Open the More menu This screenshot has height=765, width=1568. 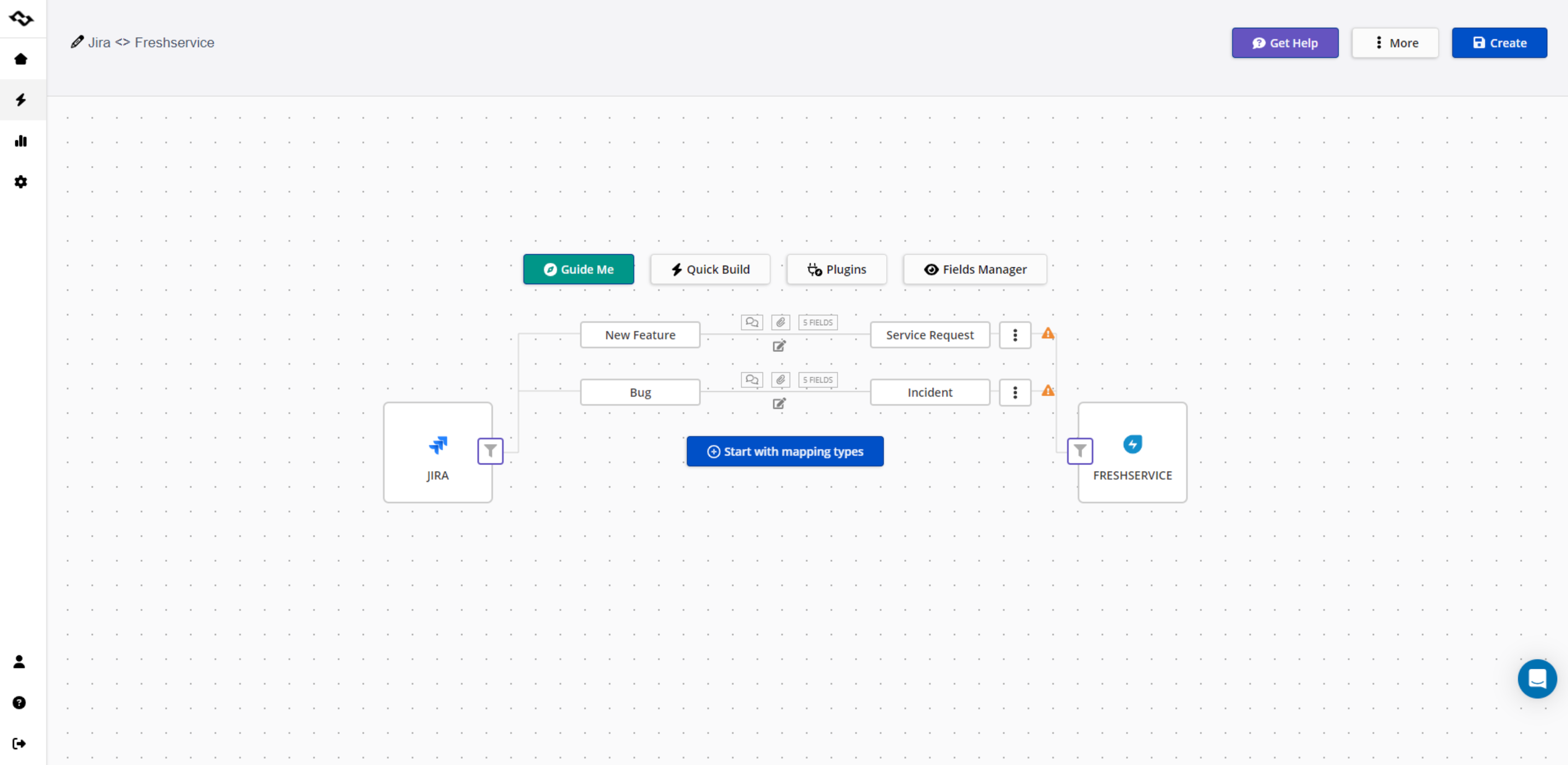point(1395,43)
